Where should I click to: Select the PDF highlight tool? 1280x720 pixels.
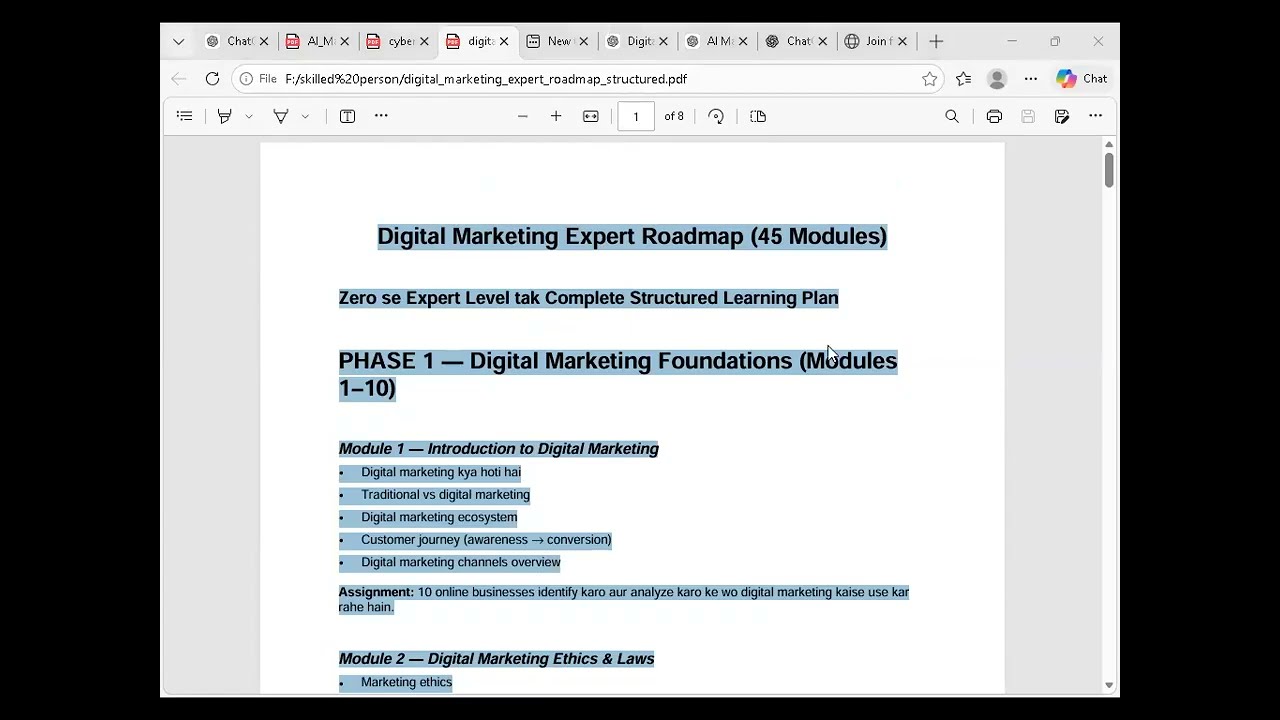coord(225,116)
